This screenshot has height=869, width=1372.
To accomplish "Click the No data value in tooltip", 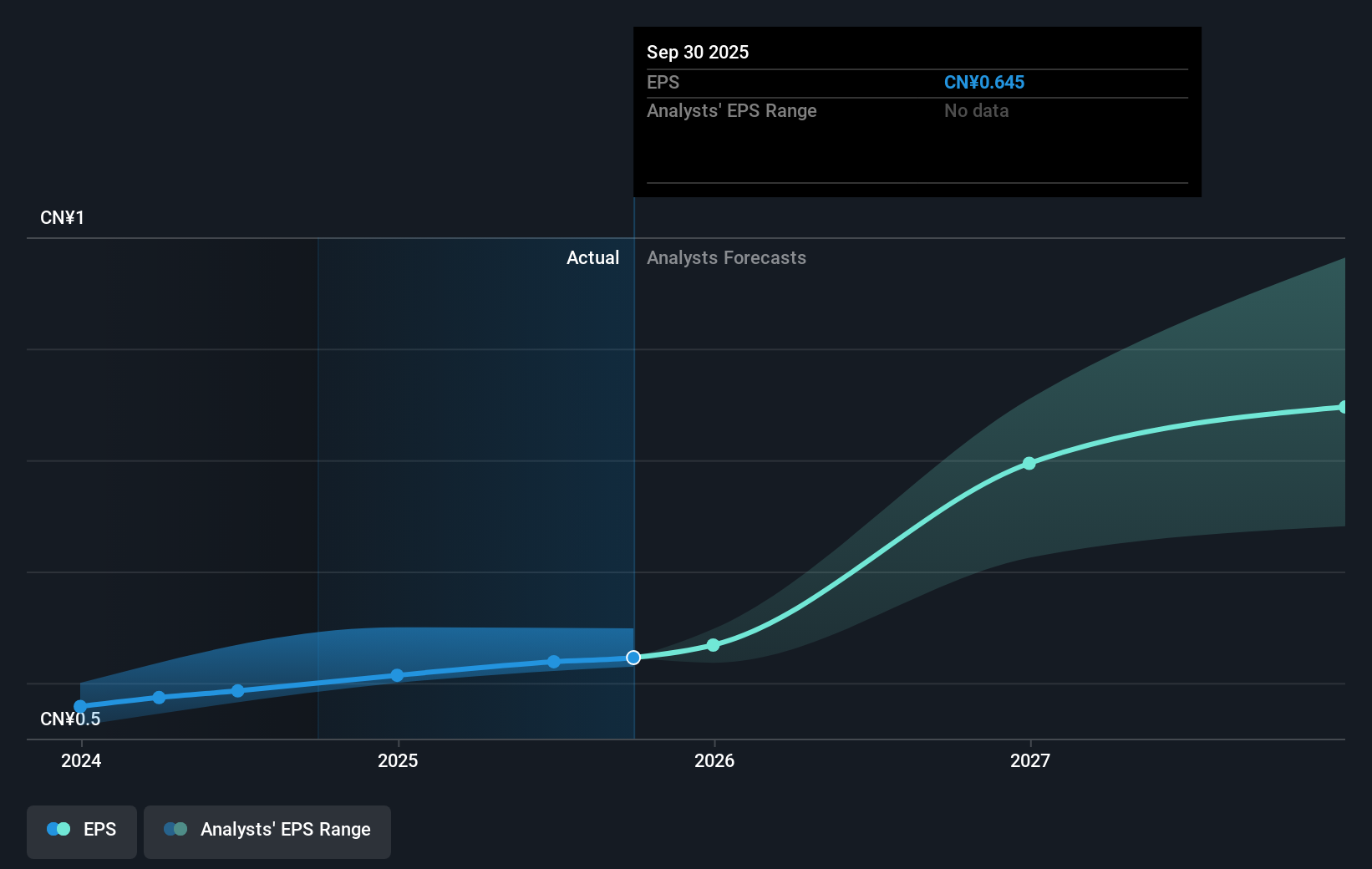I will point(977,111).
